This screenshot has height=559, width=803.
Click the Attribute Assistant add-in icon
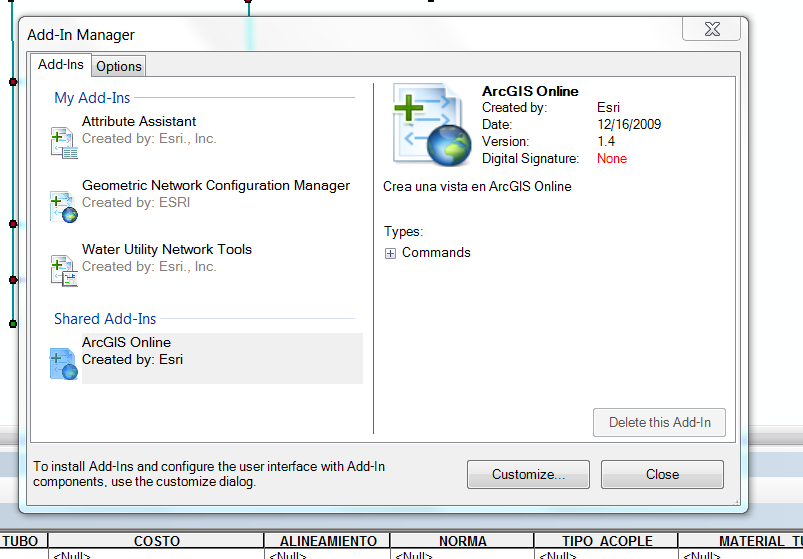[64, 143]
